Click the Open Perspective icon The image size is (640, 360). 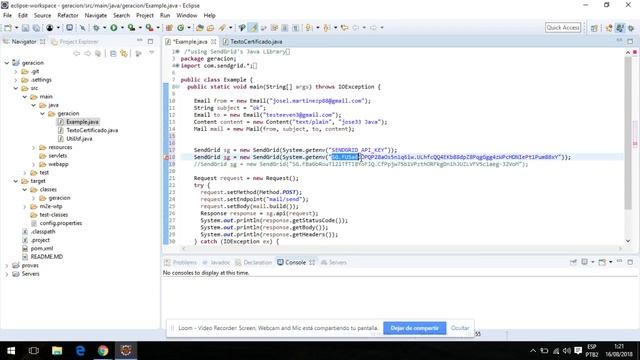pyautogui.click(x=594, y=28)
